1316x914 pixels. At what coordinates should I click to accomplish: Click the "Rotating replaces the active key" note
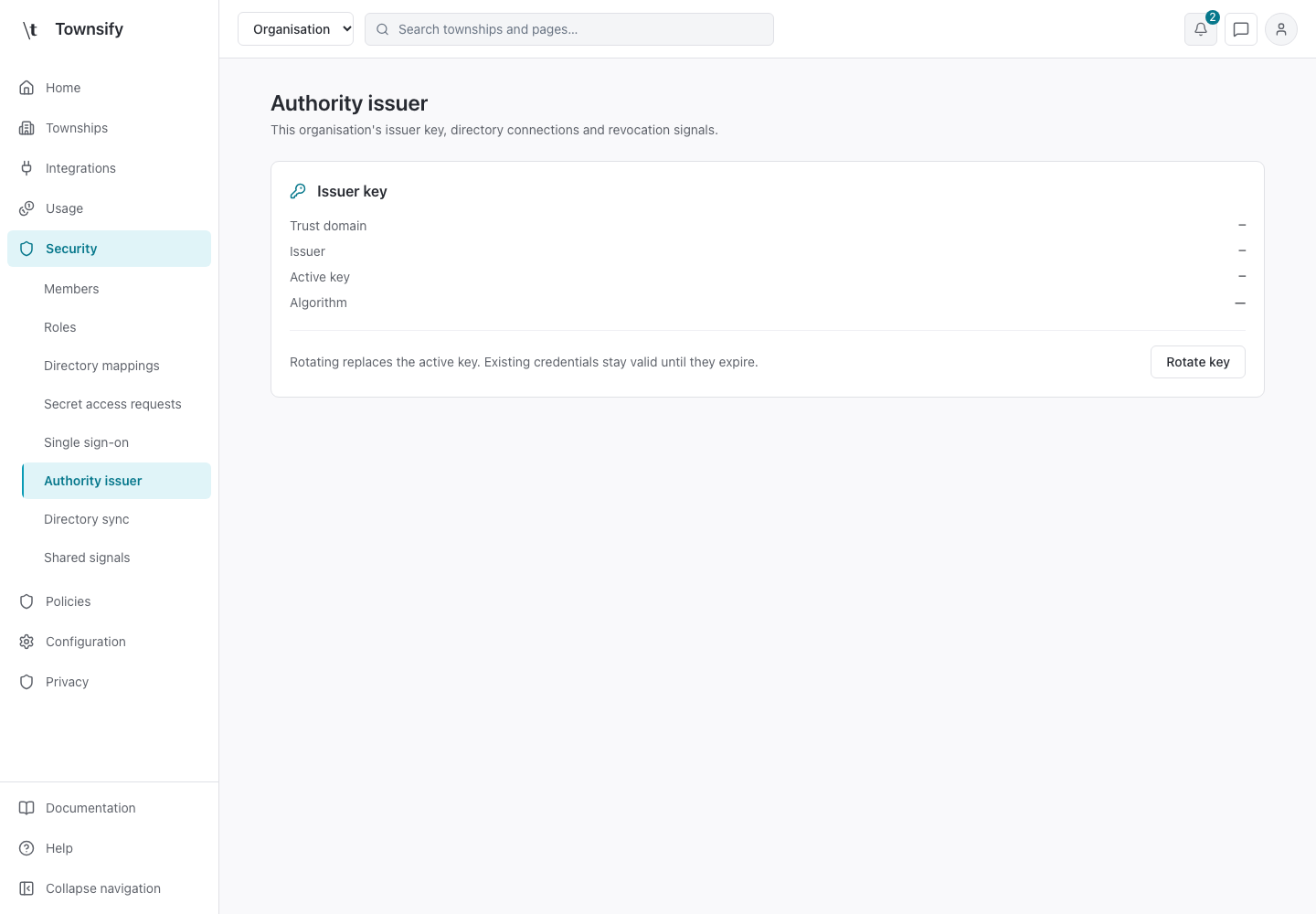click(x=524, y=362)
